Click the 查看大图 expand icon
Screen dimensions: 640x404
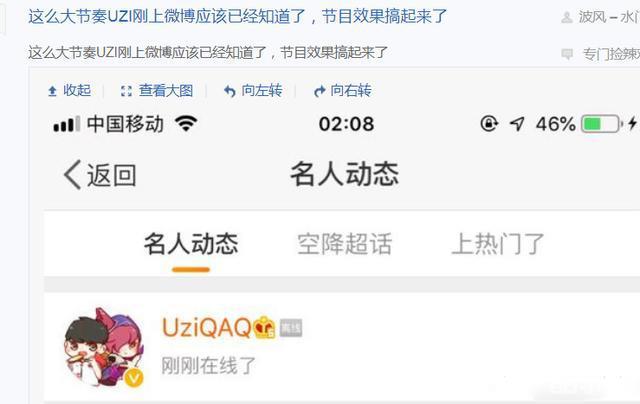coord(127,91)
